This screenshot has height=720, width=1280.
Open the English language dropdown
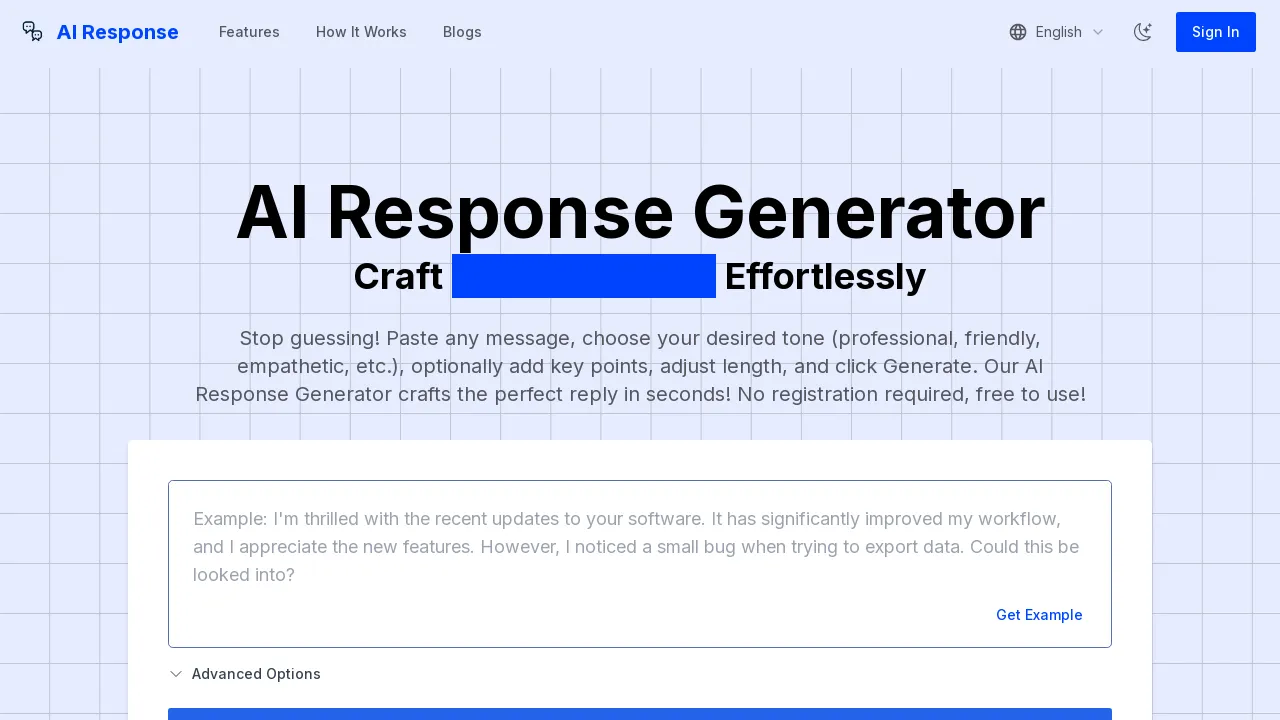[1057, 32]
